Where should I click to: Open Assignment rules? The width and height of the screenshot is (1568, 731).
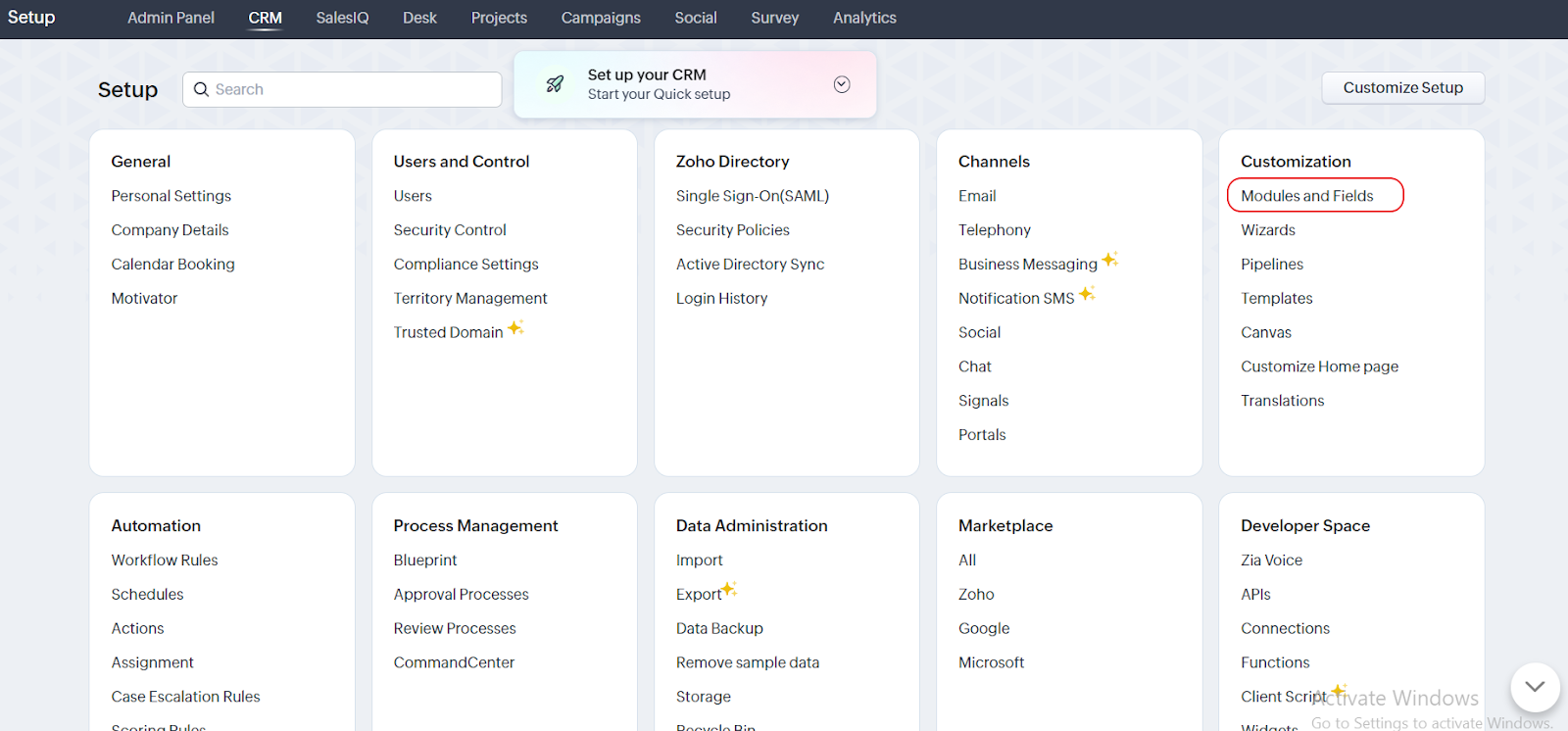[153, 663]
